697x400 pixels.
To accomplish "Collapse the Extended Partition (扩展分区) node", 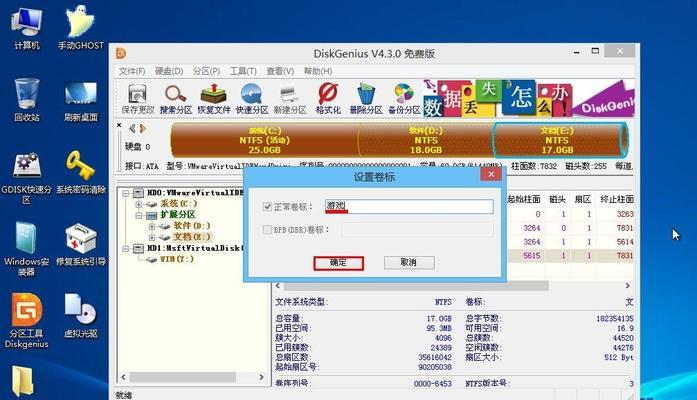I will (x=139, y=215).
